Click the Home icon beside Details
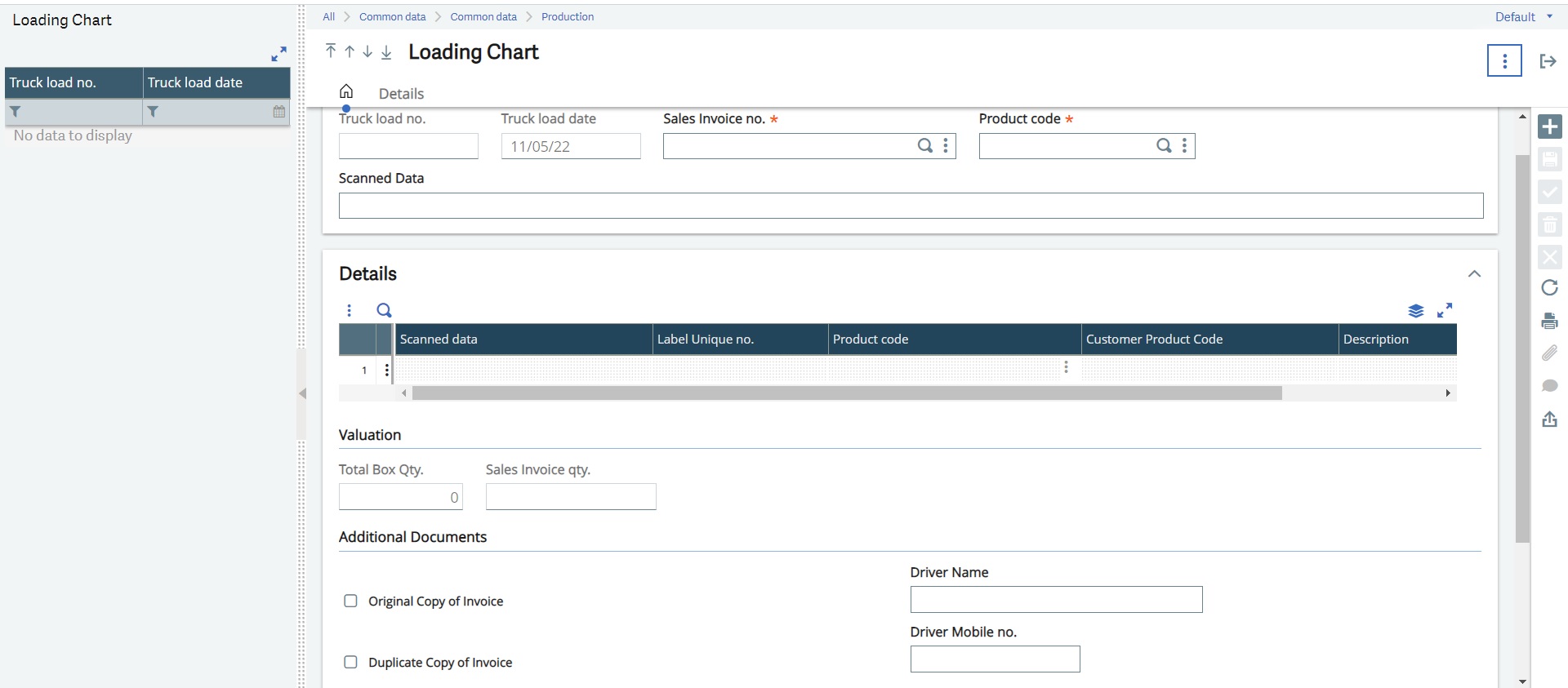The image size is (1568, 688). (346, 91)
